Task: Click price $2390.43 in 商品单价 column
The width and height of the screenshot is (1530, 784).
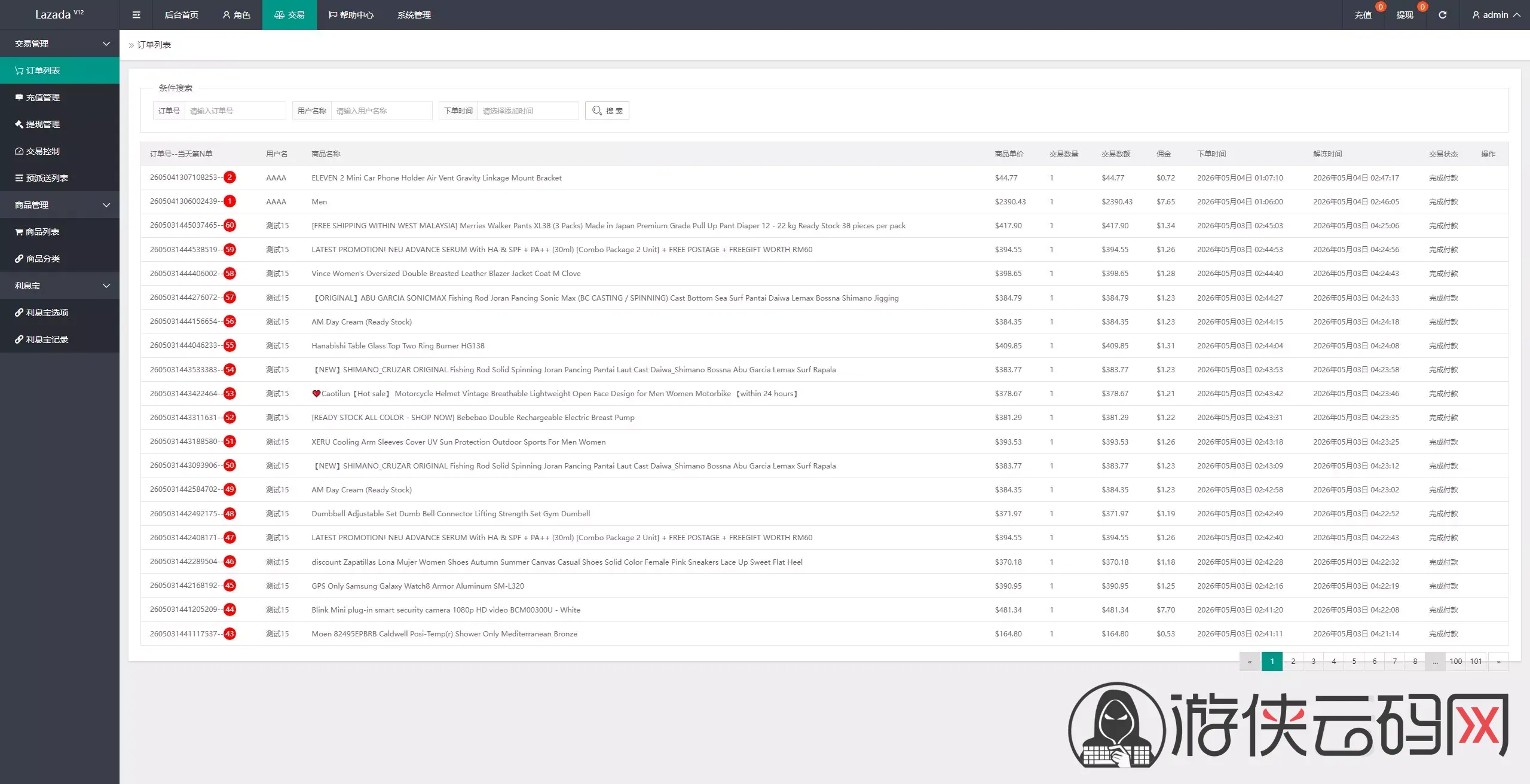Action: click(1010, 201)
